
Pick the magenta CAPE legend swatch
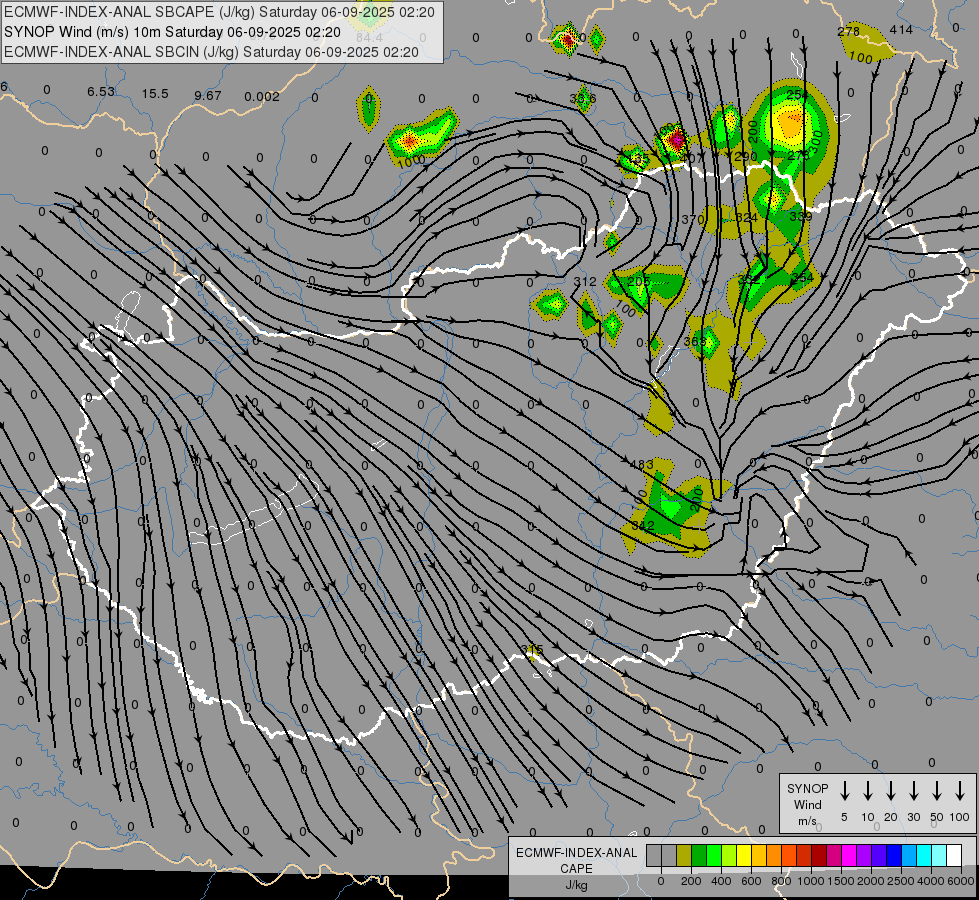(x=849, y=855)
